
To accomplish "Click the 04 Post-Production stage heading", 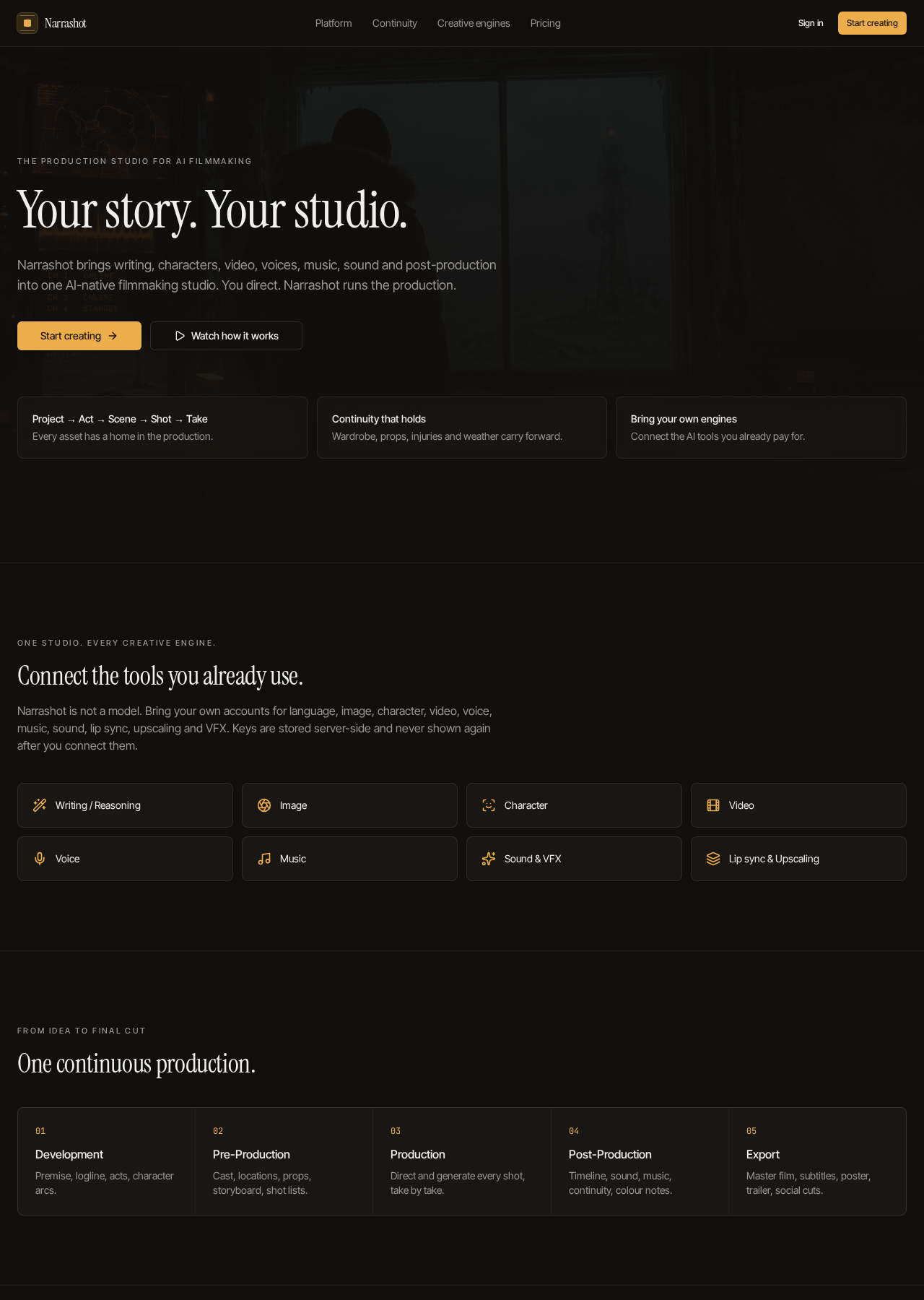I will click(x=610, y=1154).
